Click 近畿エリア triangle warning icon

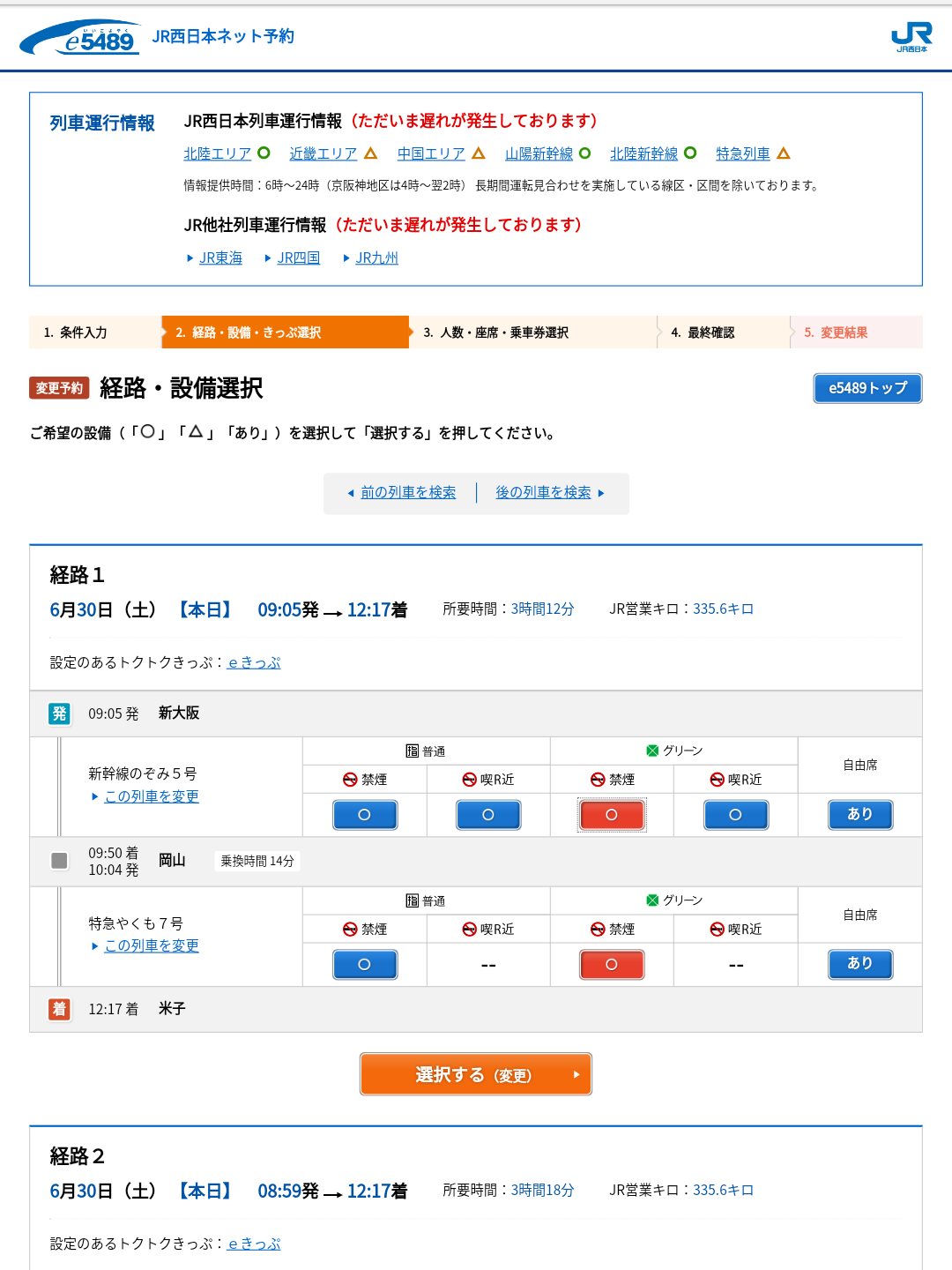point(370,153)
